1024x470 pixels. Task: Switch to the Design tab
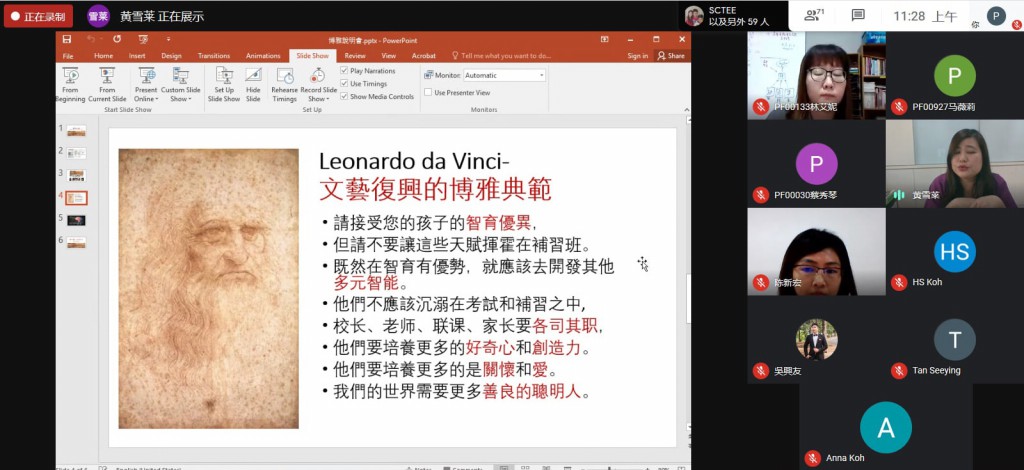171,56
